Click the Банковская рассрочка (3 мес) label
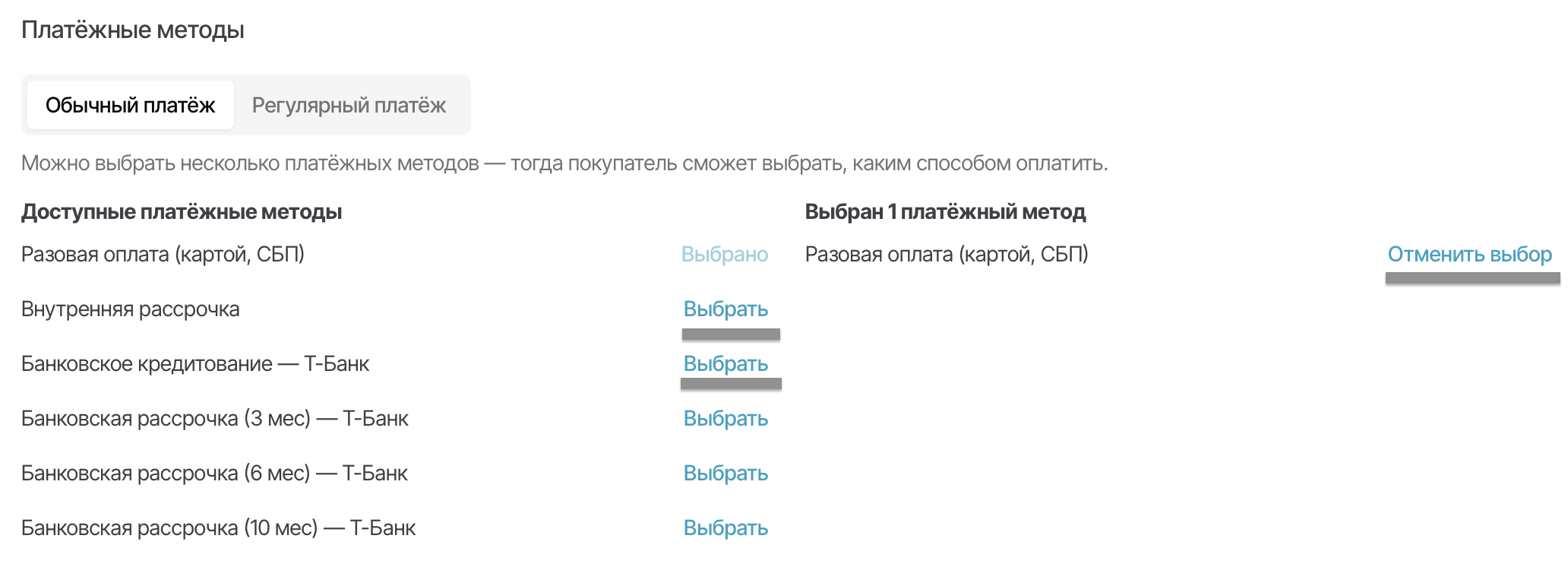The height and width of the screenshot is (564, 1568). 215,418
